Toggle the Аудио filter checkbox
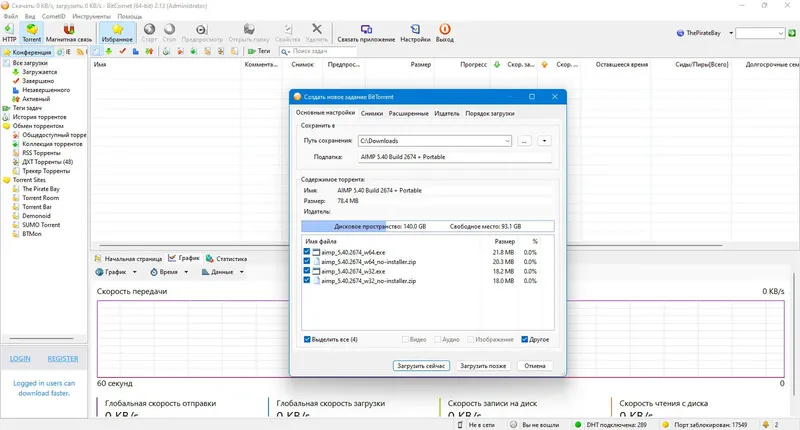800x430 pixels. [x=438, y=339]
